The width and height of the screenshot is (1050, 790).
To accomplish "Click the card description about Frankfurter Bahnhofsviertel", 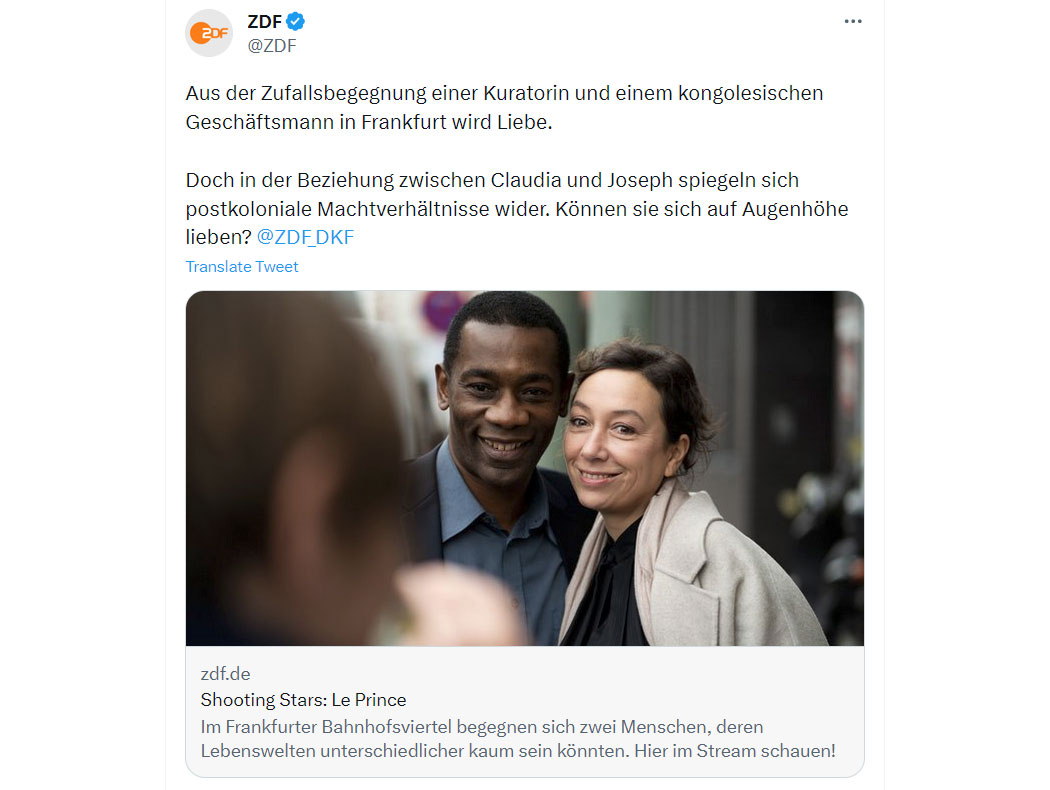I will [x=518, y=738].
